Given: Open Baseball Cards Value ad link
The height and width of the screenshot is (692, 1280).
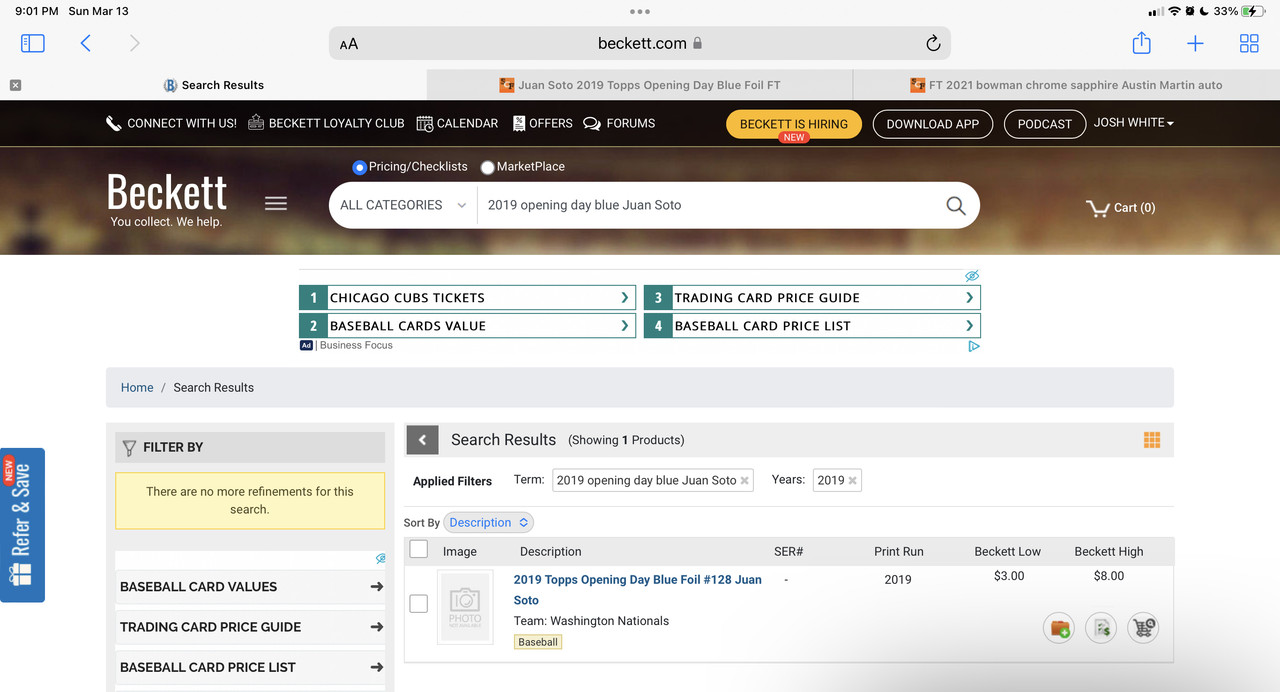Looking at the screenshot, I should (x=467, y=326).
